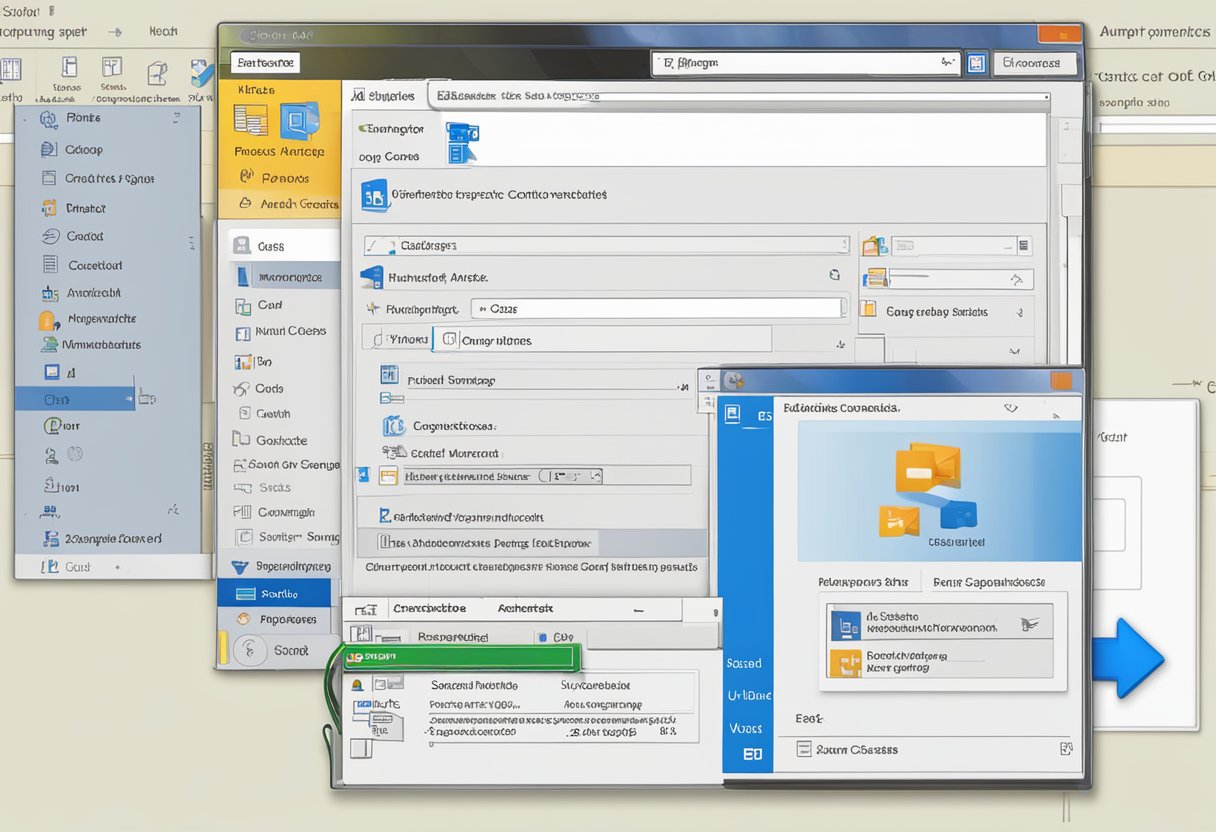Toggle the small checkbox before Camge blanes
Image resolution: width=1216 pixels, height=832 pixels.
pos(449,340)
